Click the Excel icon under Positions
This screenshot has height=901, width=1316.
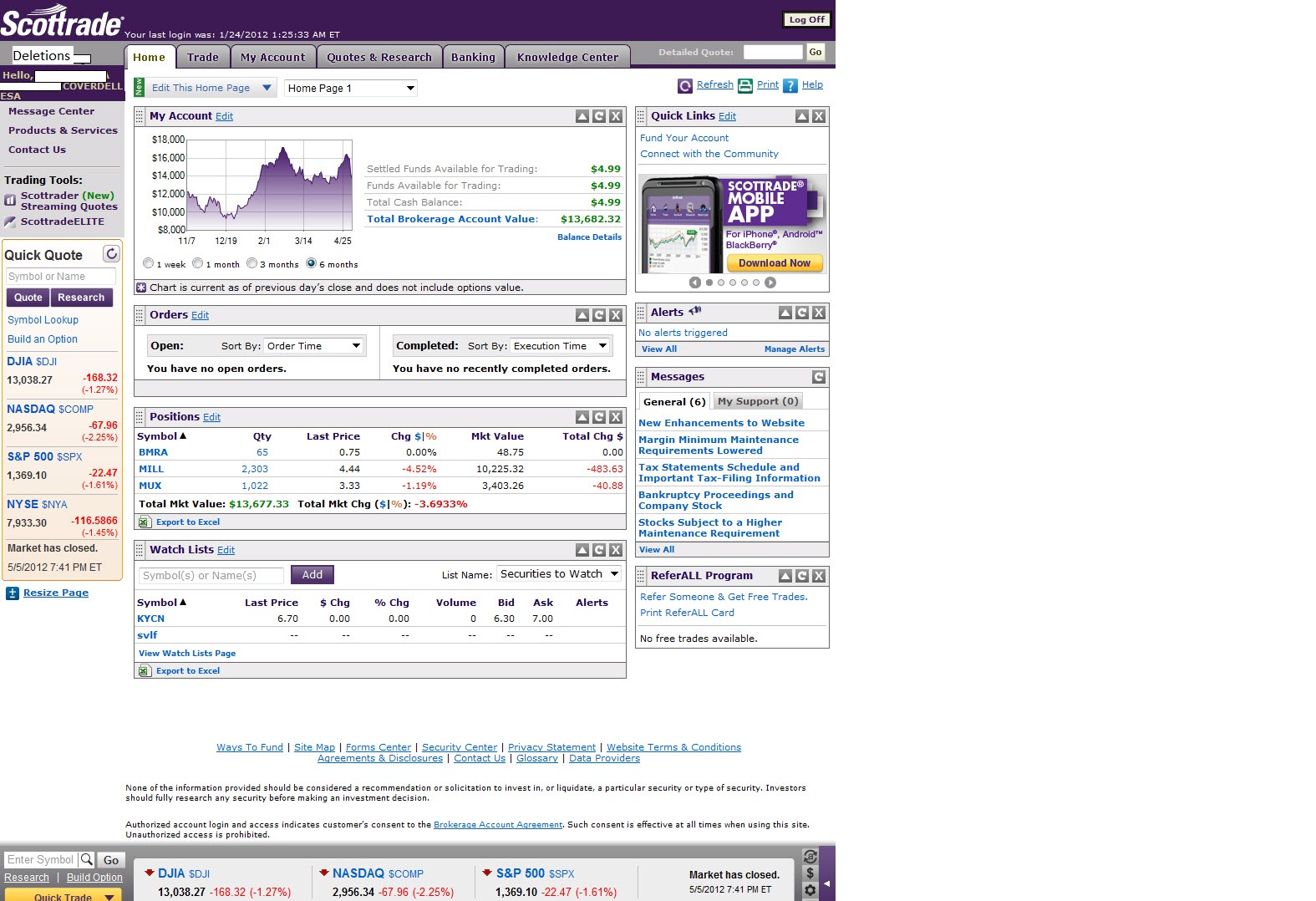pos(145,522)
